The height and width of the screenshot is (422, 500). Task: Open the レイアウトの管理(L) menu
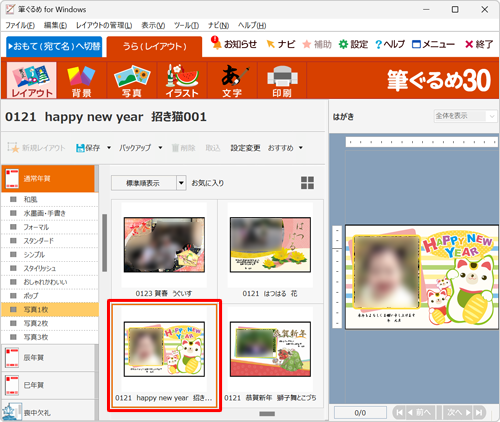click(x=104, y=25)
